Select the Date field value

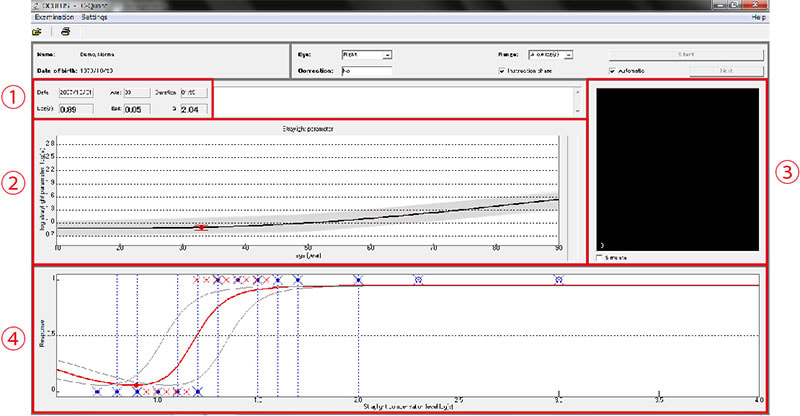click(x=76, y=93)
